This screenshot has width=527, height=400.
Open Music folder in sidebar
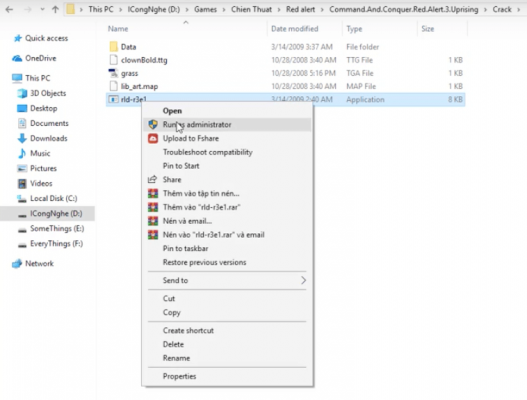(x=34, y=153)
